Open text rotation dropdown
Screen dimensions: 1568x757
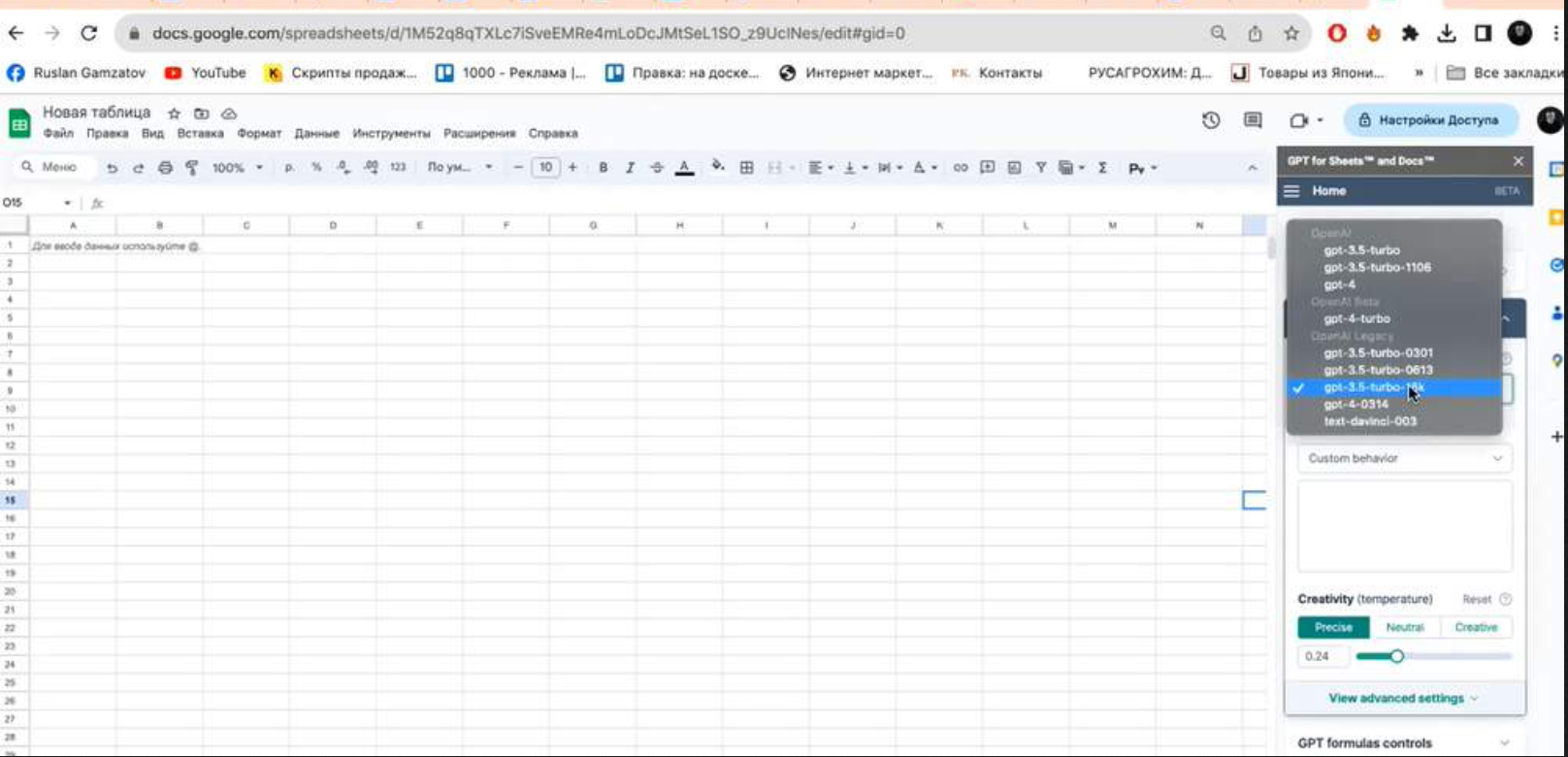[924, 168]
